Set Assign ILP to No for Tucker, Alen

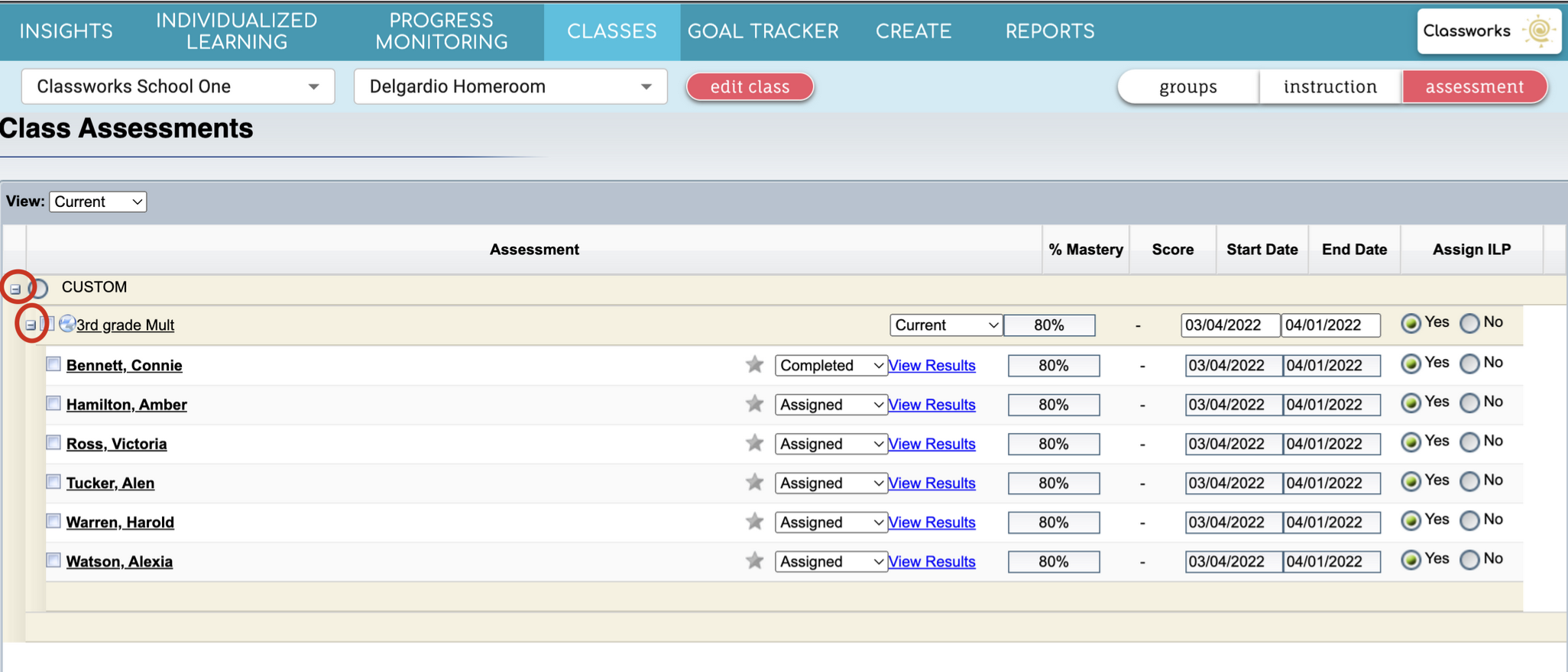(1469, 481)
